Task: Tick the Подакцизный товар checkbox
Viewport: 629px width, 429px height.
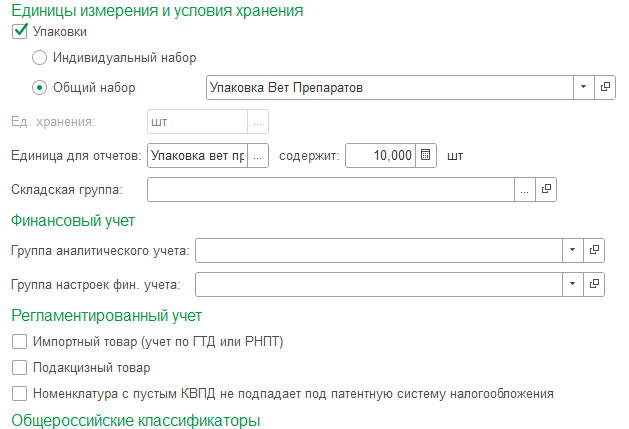Action: (19, 368)
